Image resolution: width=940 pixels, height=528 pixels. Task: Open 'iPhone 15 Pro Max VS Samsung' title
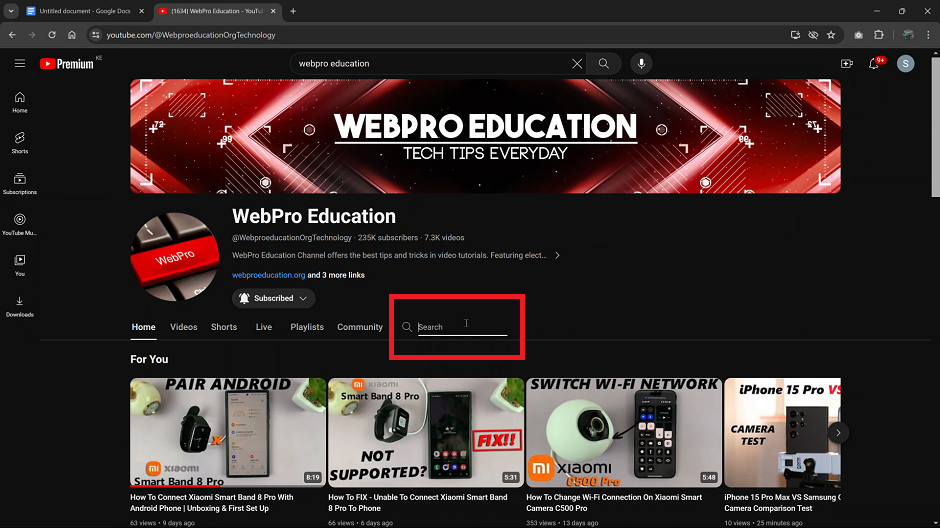tap(782, 503)
